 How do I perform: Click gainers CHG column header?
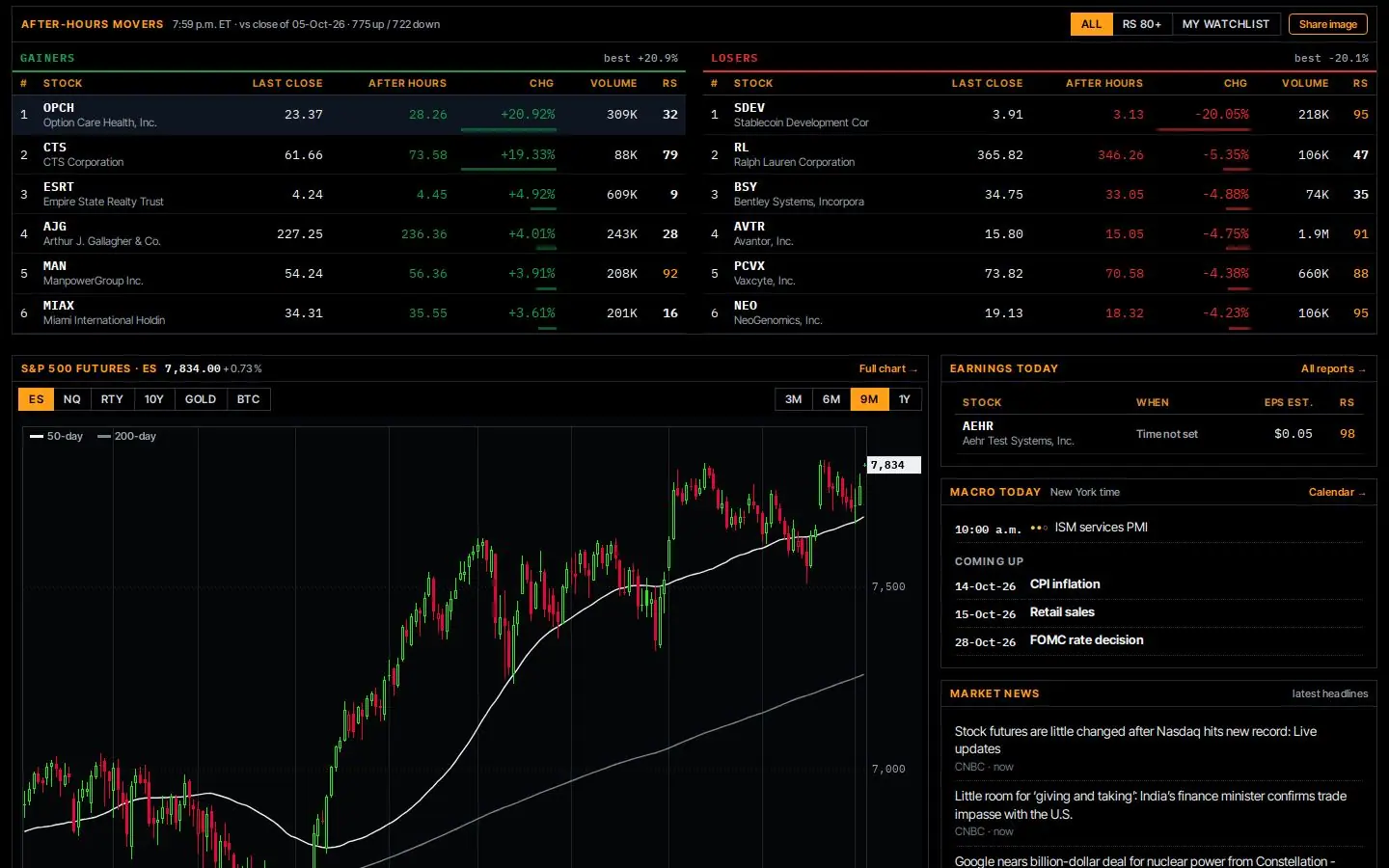[x=541, y=83]
